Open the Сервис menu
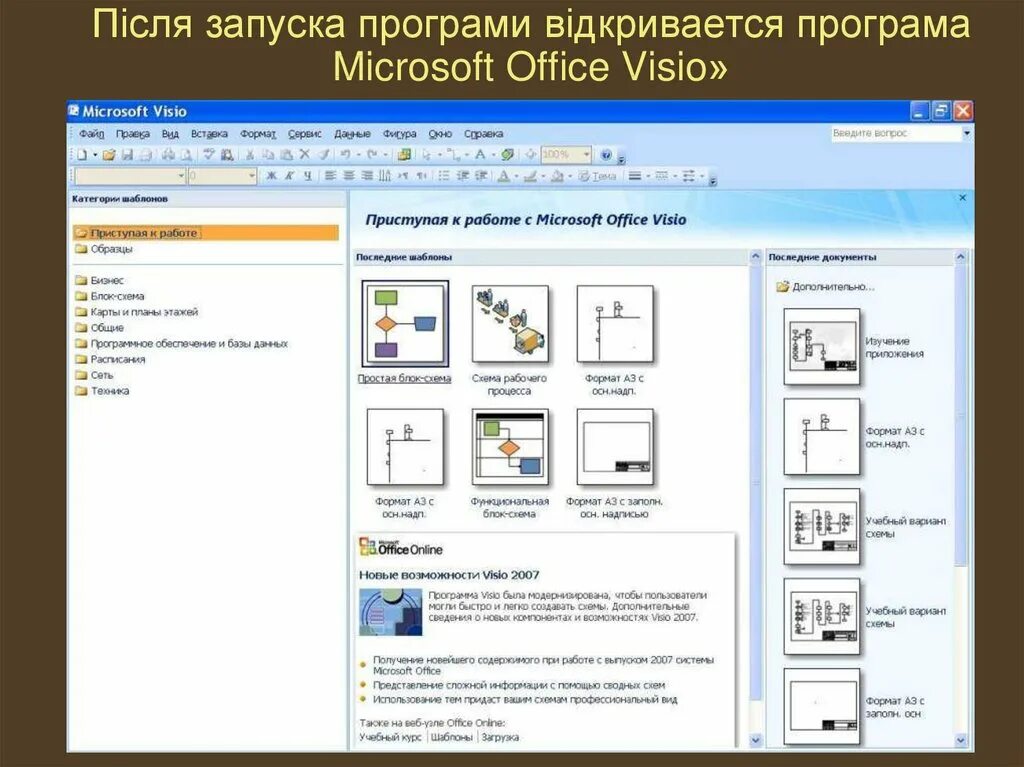 (x=304, y=133)
